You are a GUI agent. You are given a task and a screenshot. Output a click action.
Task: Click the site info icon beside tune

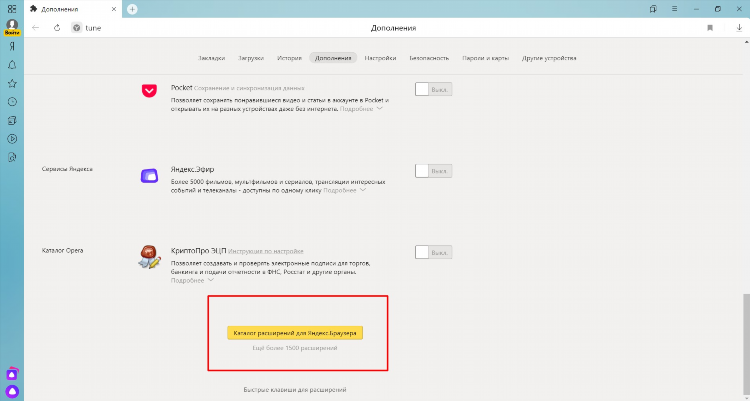pyautogui.click(x=77, y=28)
